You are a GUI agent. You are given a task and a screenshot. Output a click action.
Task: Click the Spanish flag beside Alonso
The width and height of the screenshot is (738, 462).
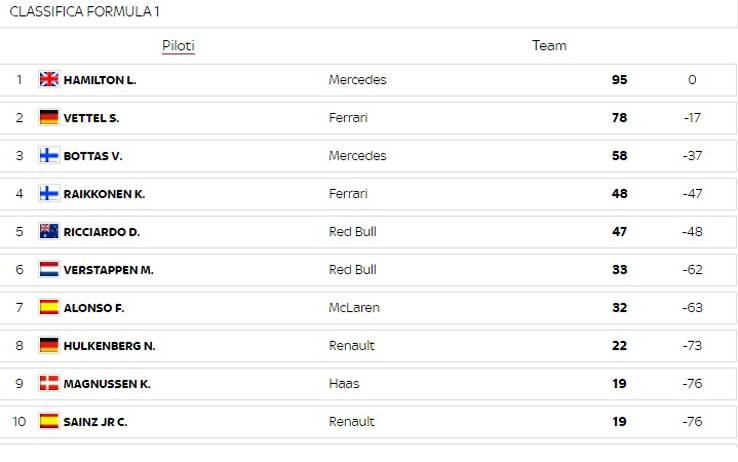coord(49,308)
